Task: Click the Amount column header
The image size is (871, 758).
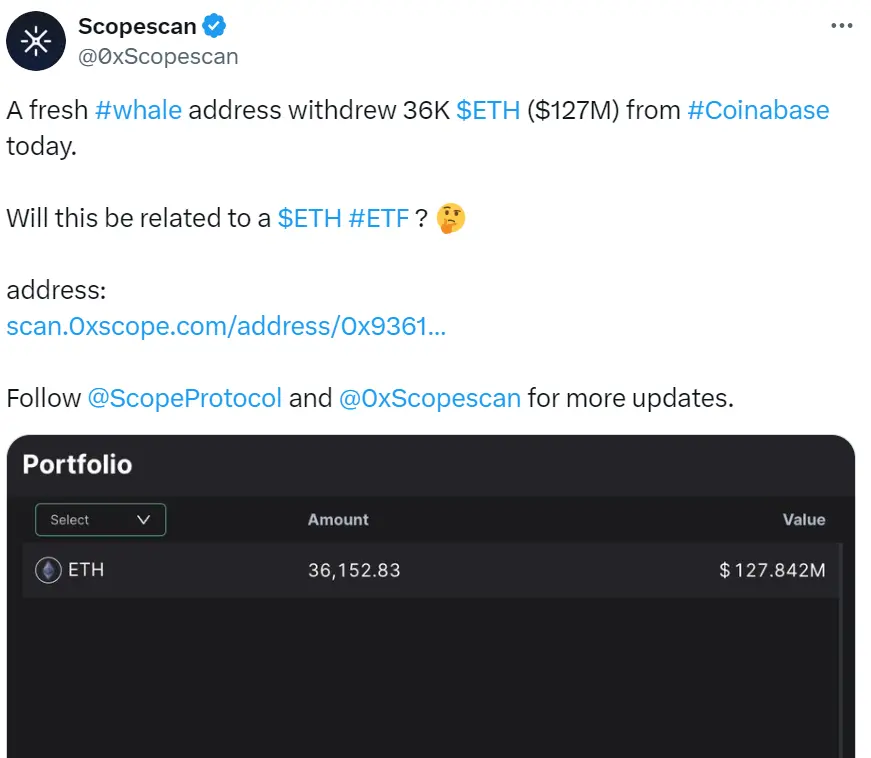Action: 337,520
